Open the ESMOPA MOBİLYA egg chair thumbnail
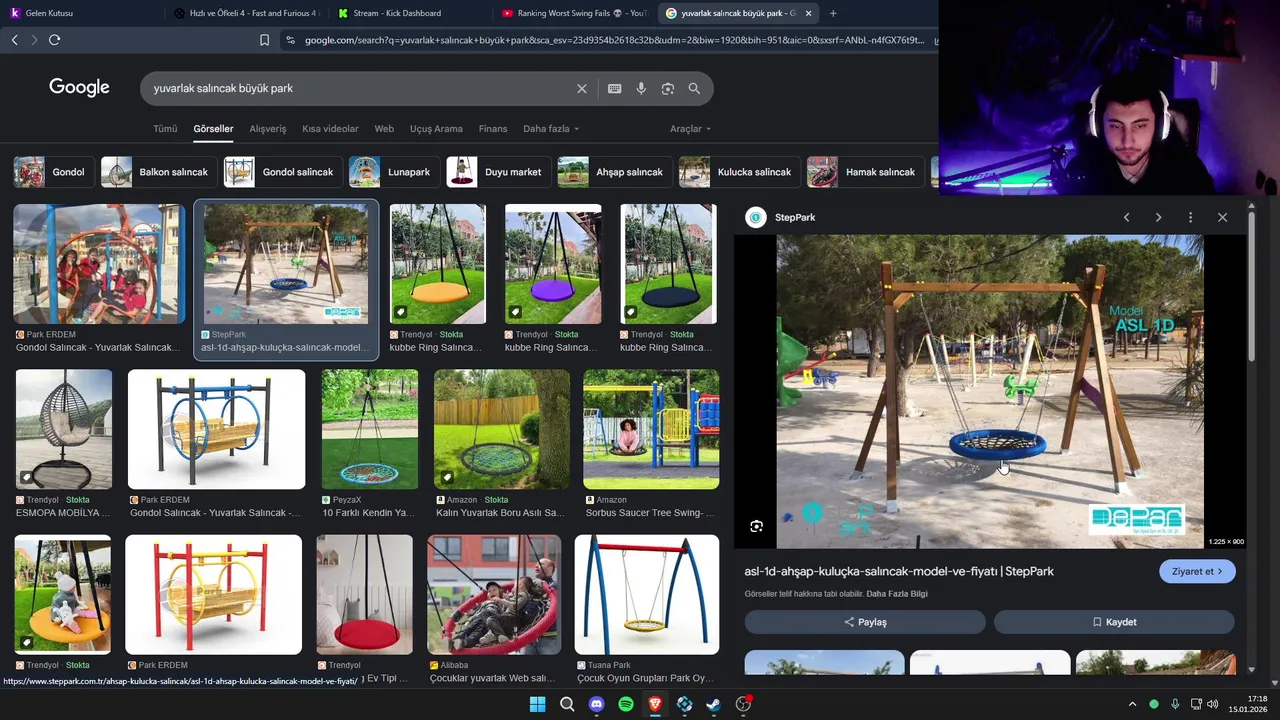Screen dimensions: 1280x720 pos(64,429)
